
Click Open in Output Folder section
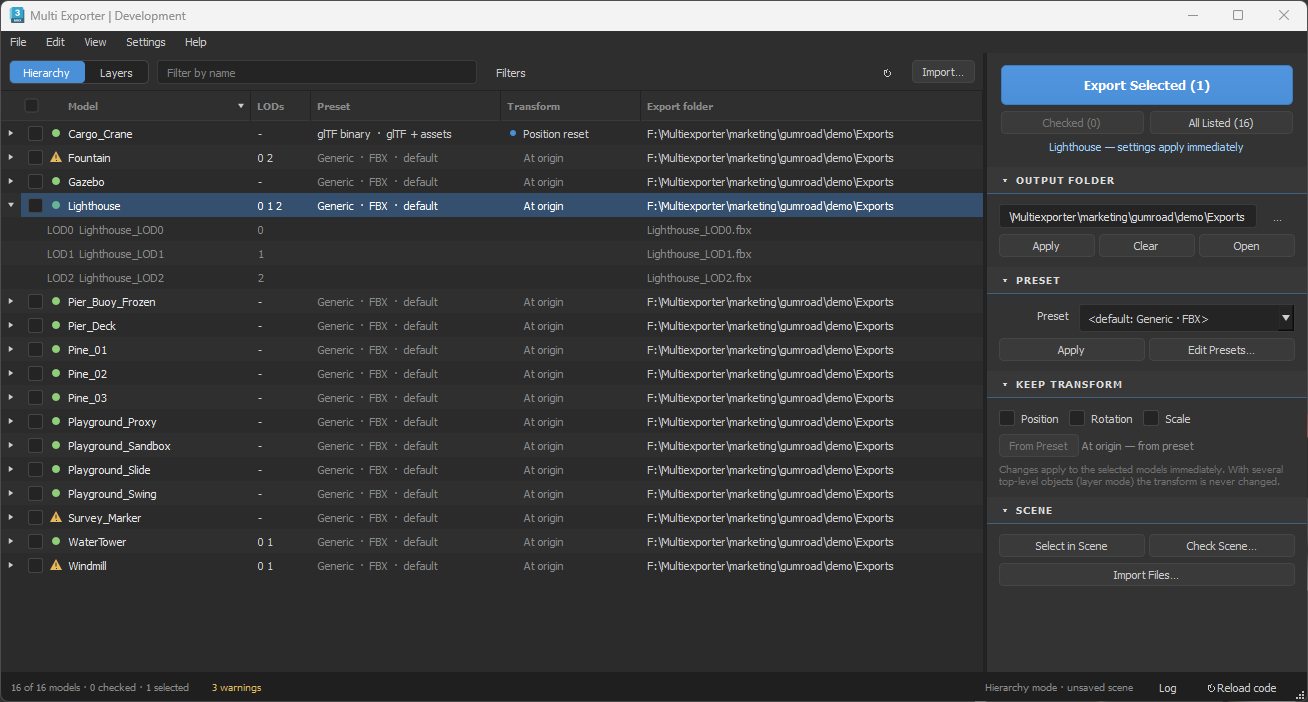1246,246
